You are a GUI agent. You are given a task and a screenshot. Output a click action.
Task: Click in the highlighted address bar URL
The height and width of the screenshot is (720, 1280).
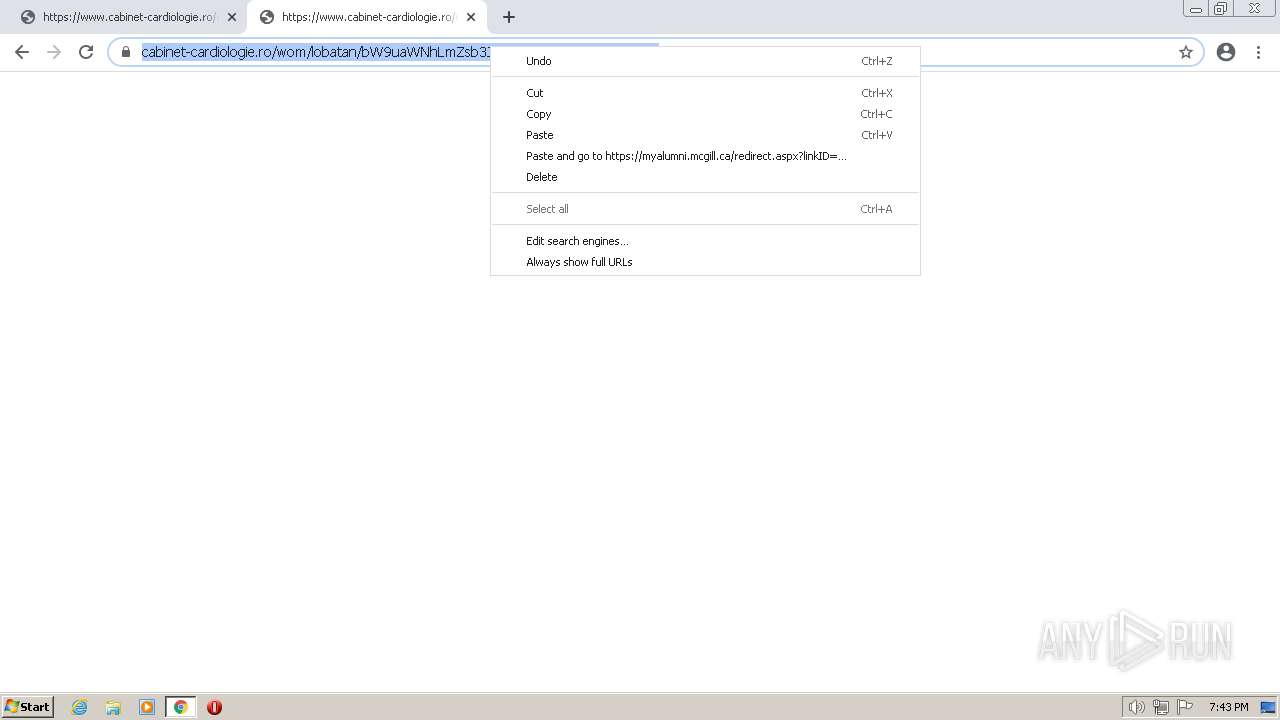(316, 52)
